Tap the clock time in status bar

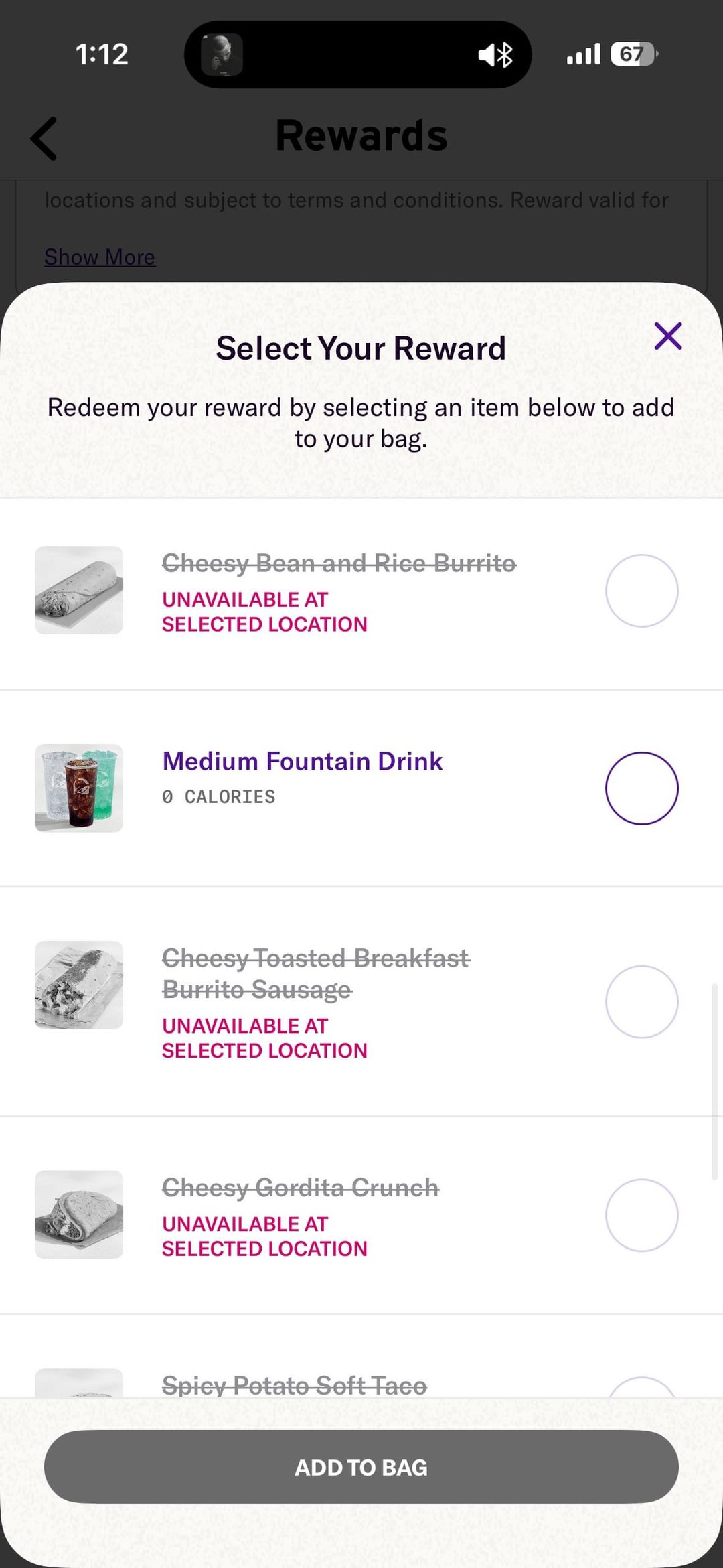click(x=102, y=54)
